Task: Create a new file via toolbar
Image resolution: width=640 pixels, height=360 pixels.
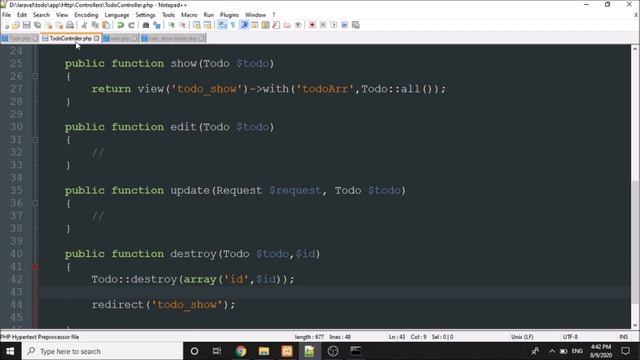Action: (x=7, y=25)
